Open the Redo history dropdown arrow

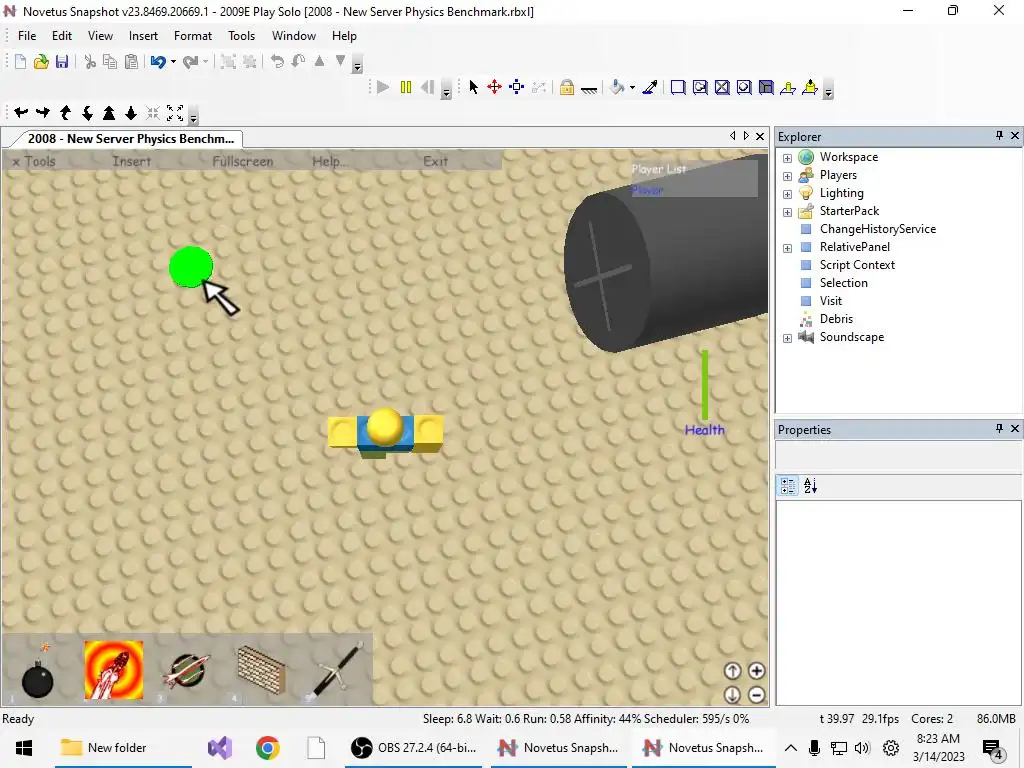click(206, 62)
